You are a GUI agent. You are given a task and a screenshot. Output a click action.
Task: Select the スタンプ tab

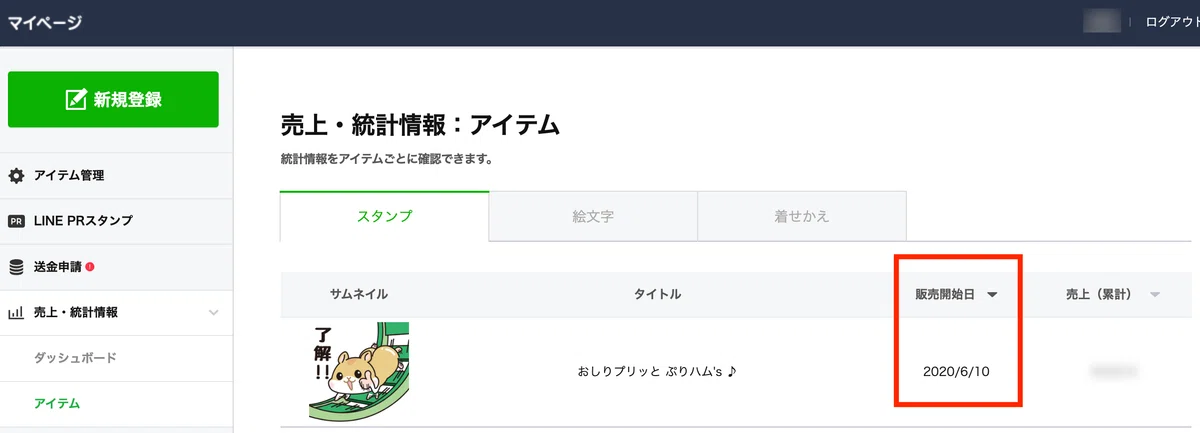click(385, 216)
